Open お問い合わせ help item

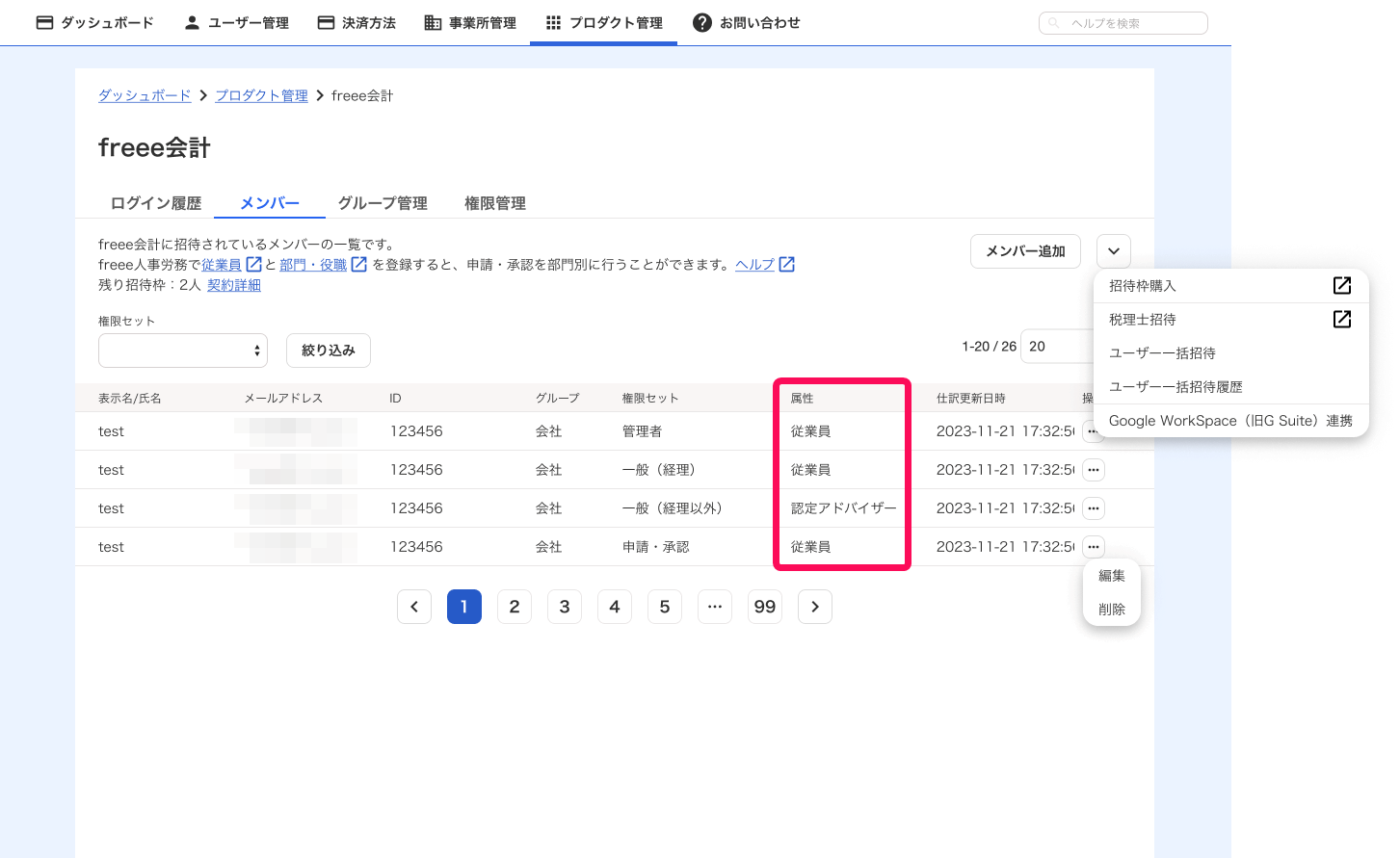pos(747,22)
